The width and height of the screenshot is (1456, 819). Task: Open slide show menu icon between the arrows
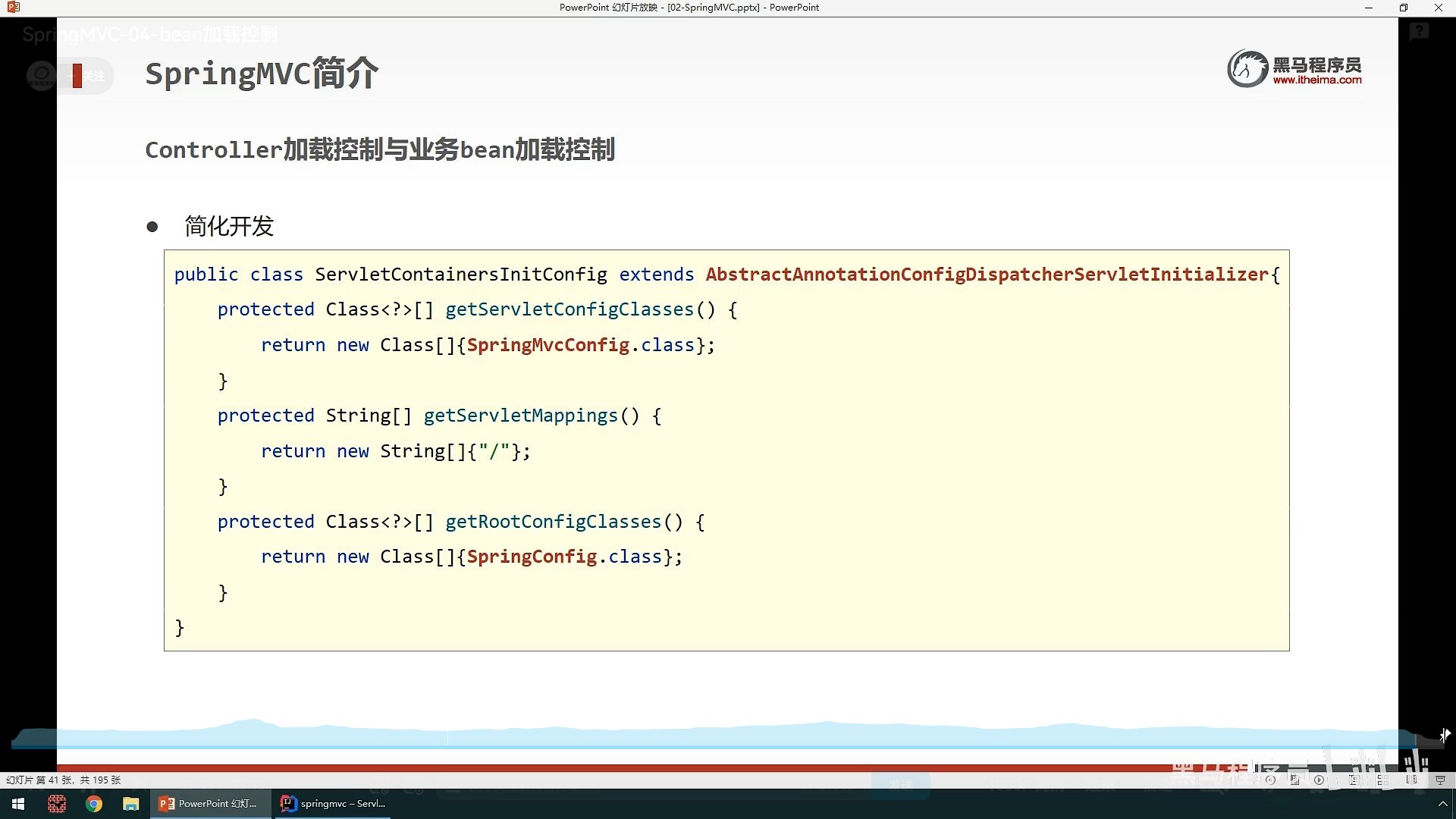coord(1294,780)
